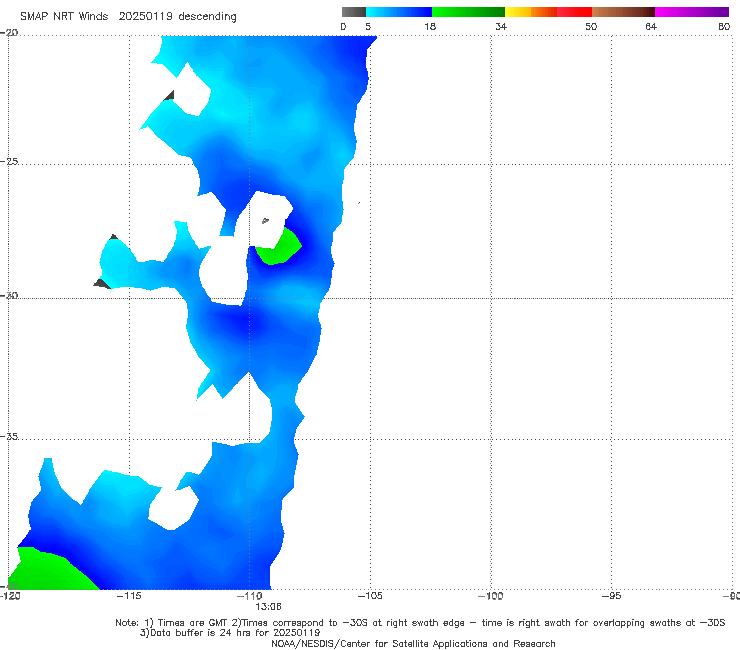Click the 'Times are GMT' note line
740x650 pixels.
(x=420, y=623)
